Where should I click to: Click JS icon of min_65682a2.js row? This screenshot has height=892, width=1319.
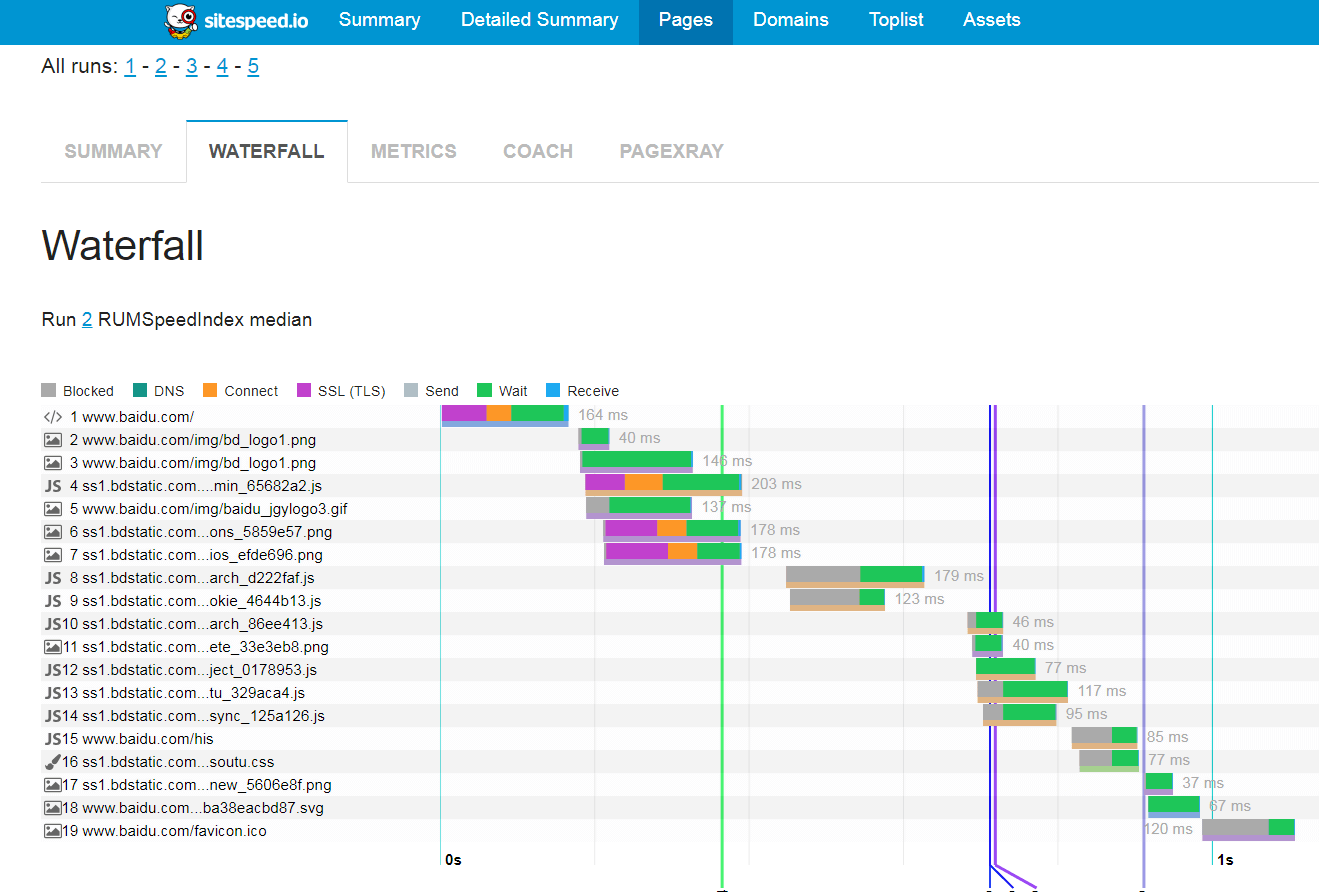53,486
